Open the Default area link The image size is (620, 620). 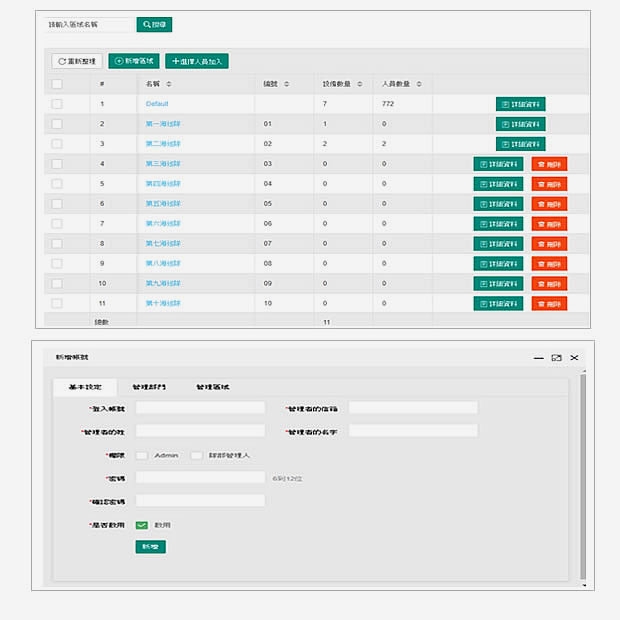[x=157, y=104]
